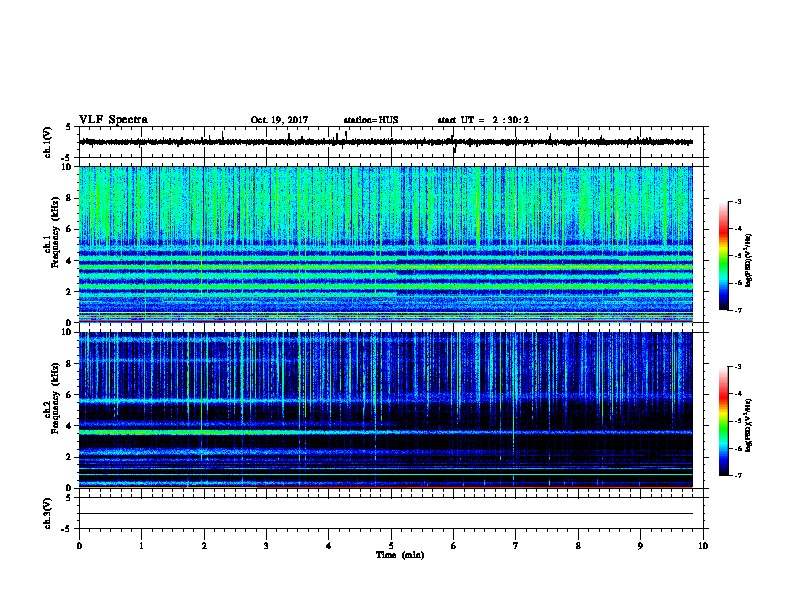Screen dimensions: 792x612
Task: Click time axis tick label "3"
Action: pos(266,545)
